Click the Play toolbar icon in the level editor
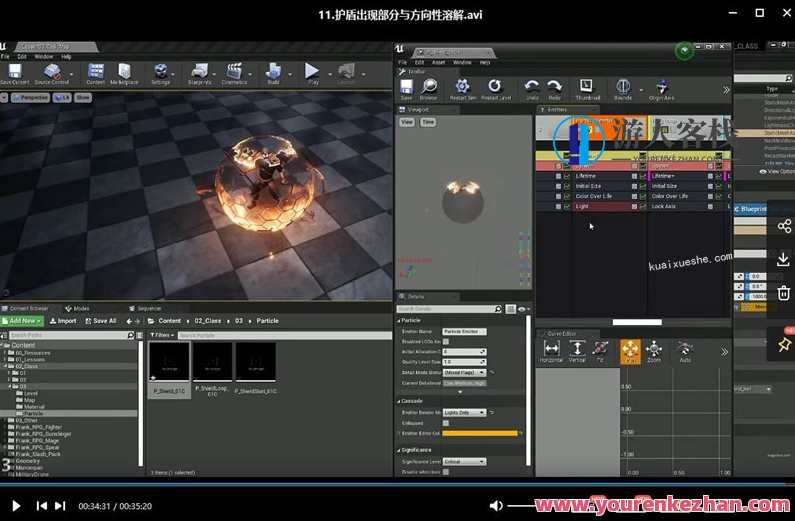Viewport: 795px width, 521px height. (312, 71)
